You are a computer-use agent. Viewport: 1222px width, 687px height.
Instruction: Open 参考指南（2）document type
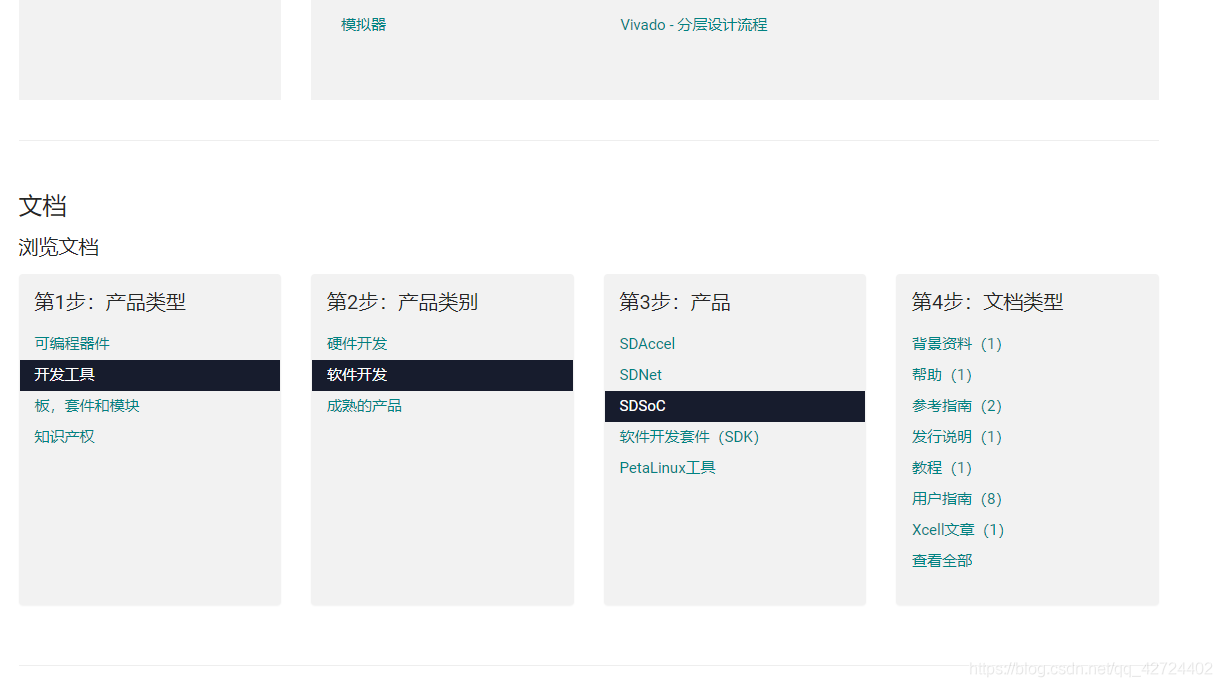tap(957, 406)
